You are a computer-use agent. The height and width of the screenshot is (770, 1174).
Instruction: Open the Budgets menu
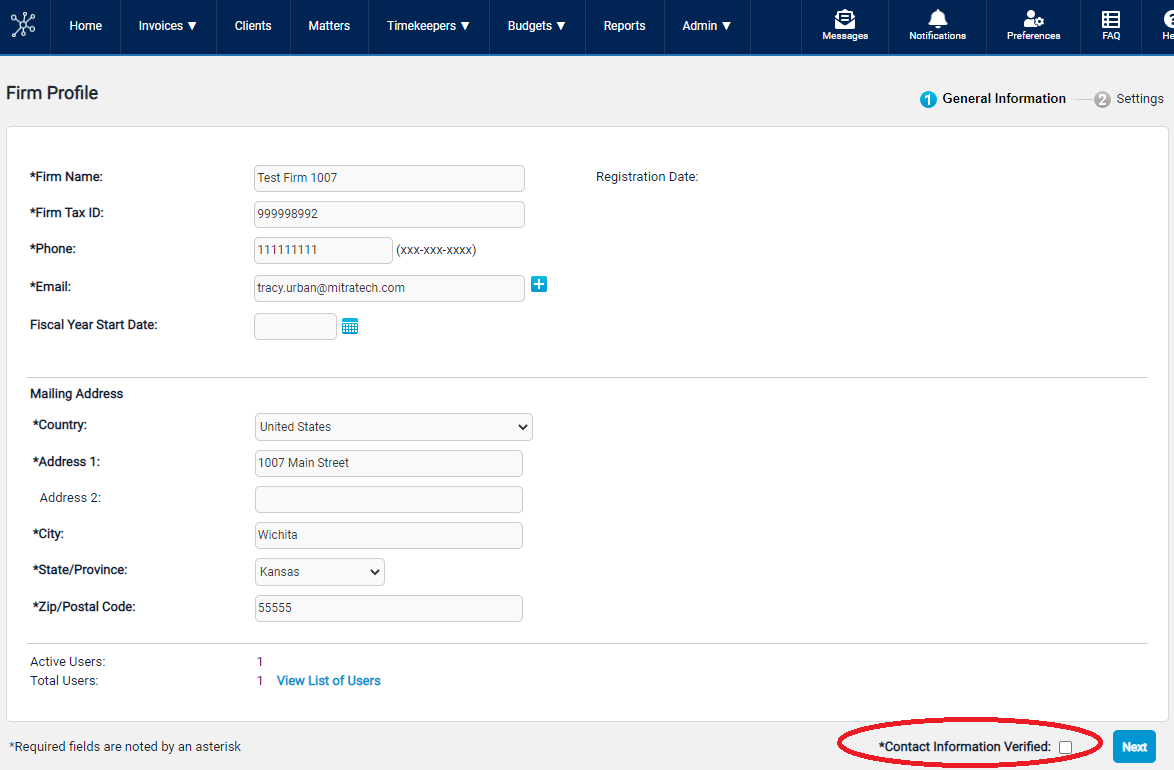536,26
